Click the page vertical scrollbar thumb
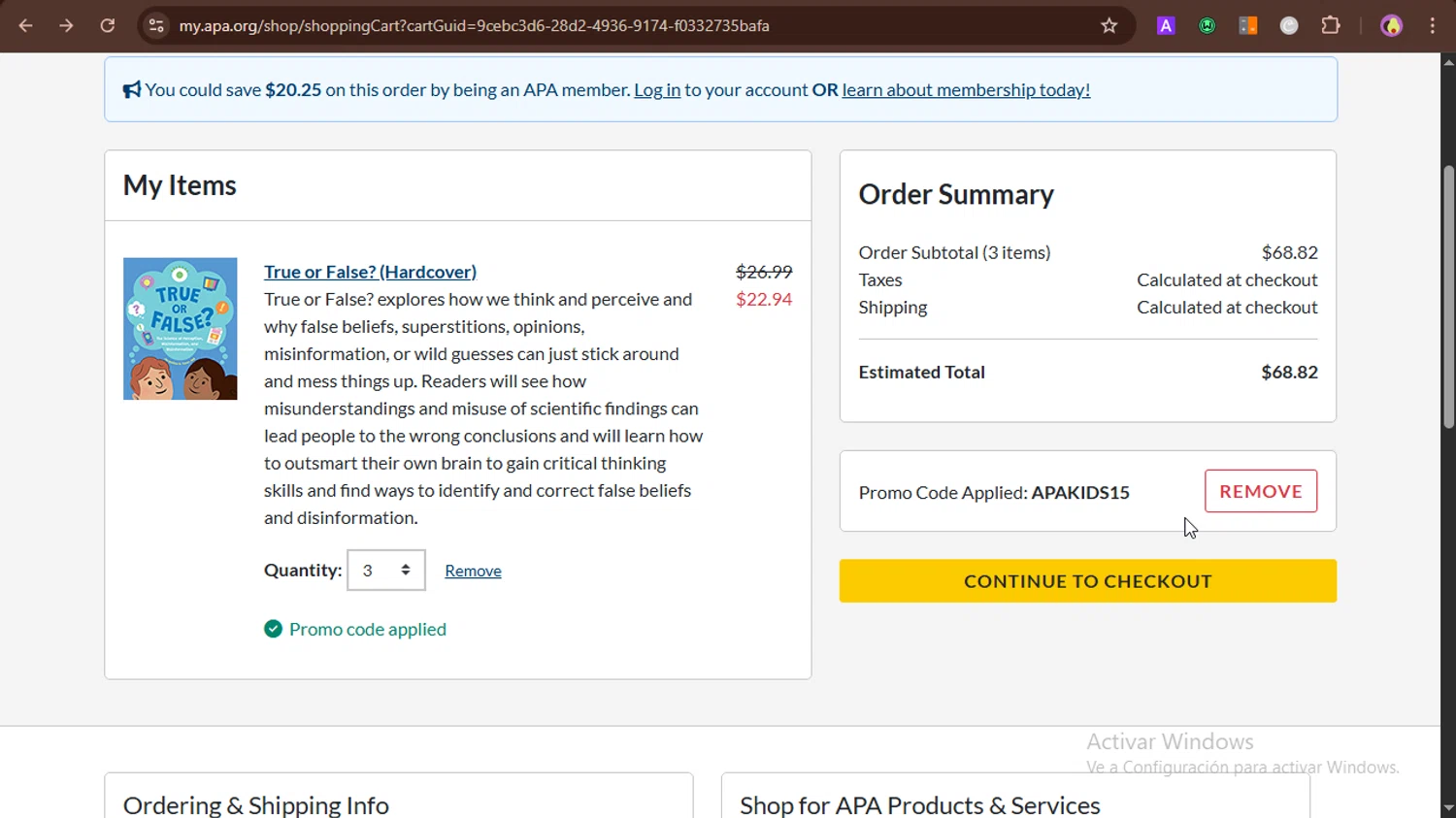1456x818 pixels. (1448, 296)
